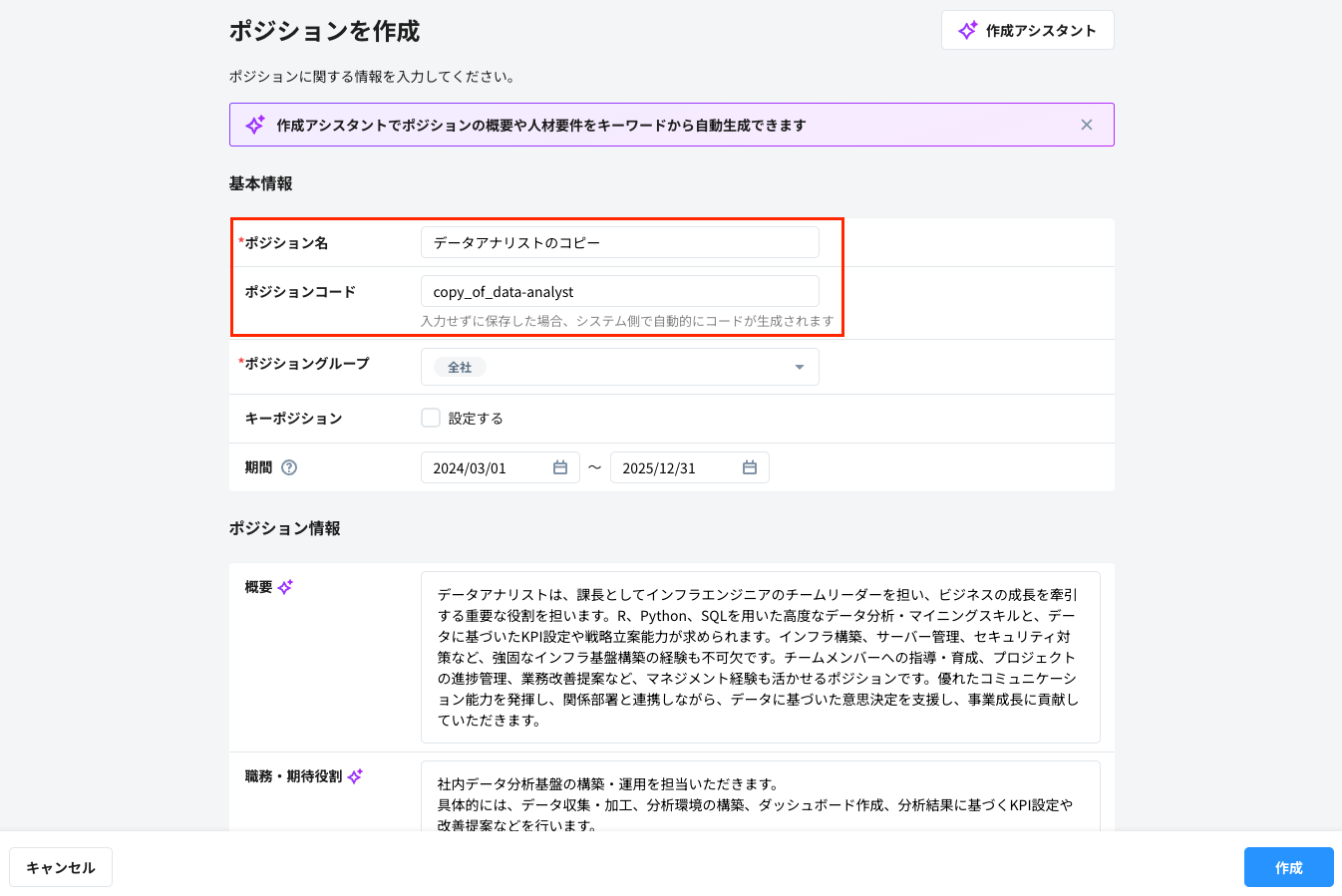The height and width of the screenshot is (896, 1342).
Task: Click the sparkle icon inside 作成アシスタント button
Action: click(x=965, y=30)
